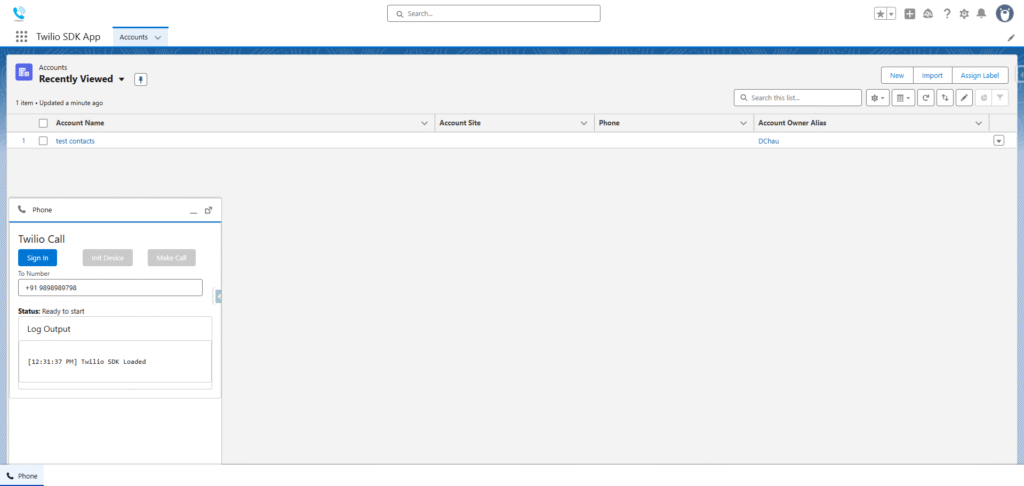Open list view controls gear

(x=878, y=98)
